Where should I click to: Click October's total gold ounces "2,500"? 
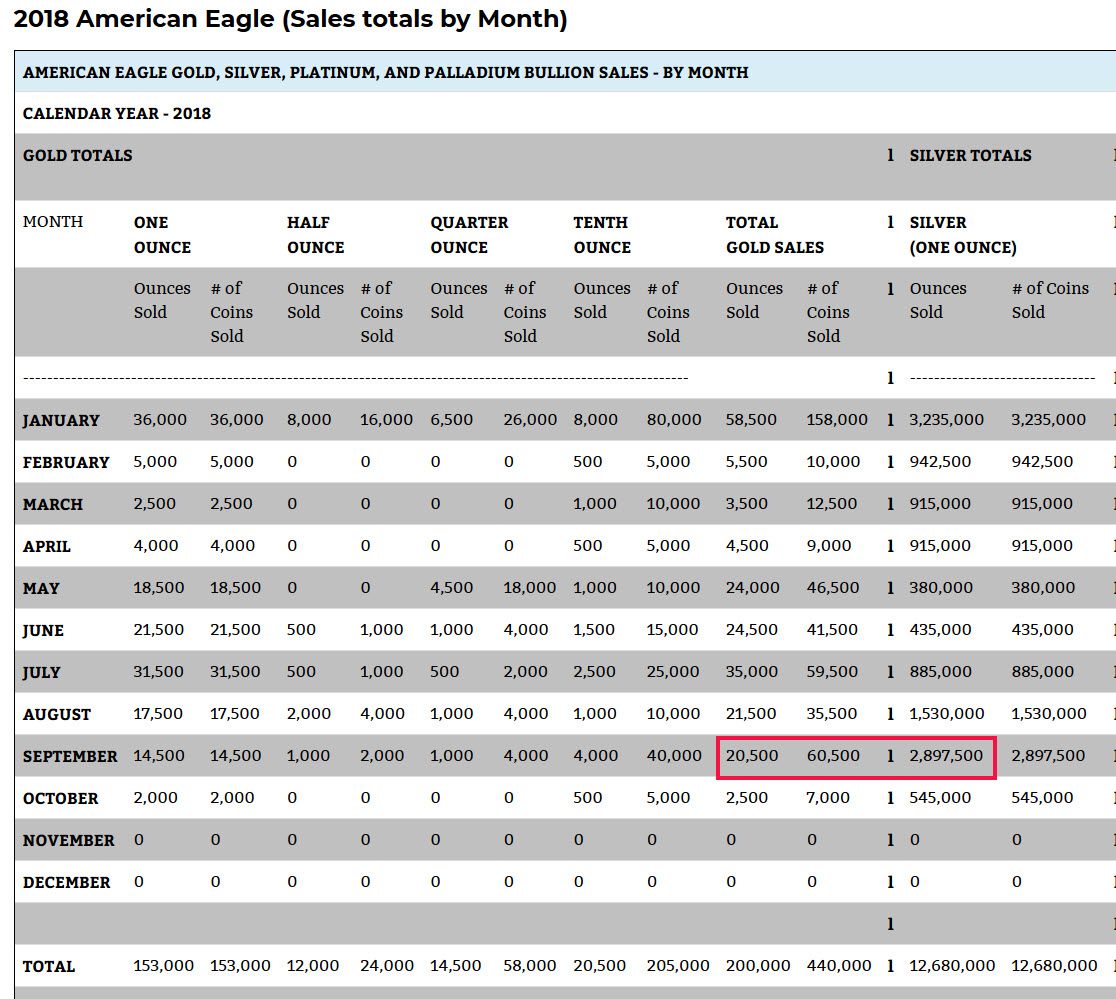[x=747, y=798]
